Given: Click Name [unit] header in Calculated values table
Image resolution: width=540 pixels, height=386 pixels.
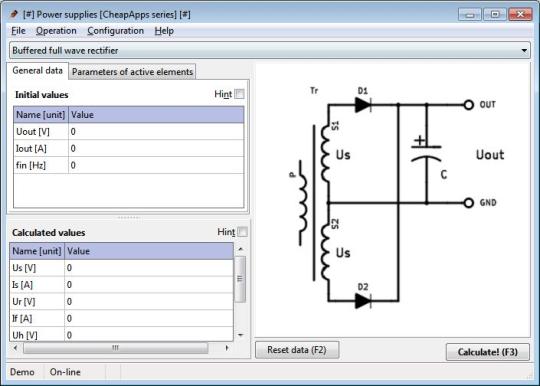Looking at the screenshot, I should 37,251.
